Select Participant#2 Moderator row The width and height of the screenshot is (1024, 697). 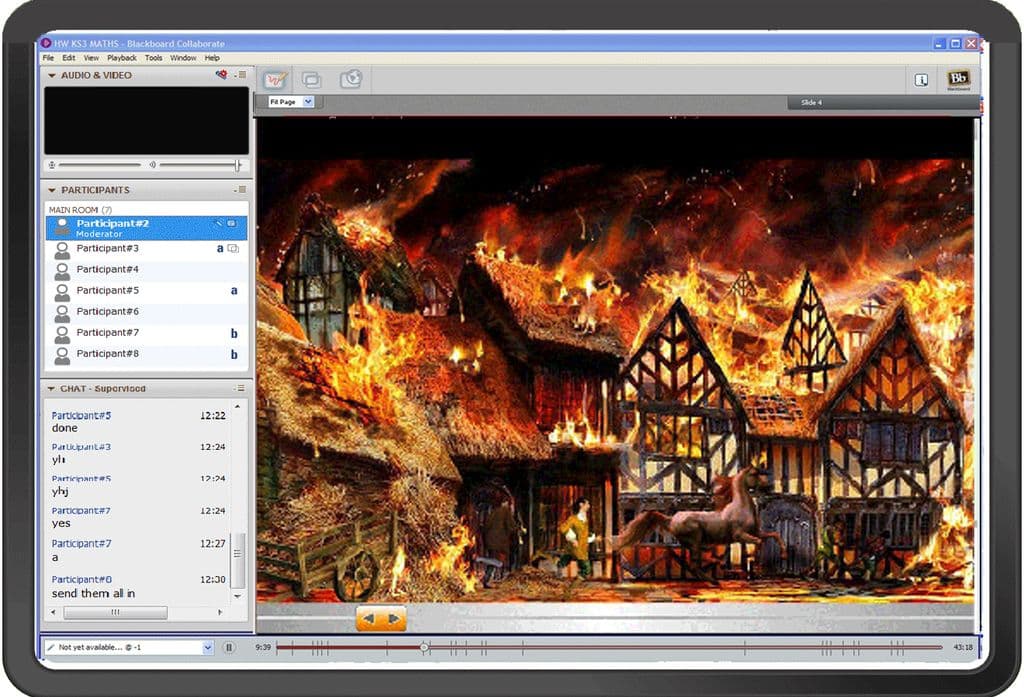coord(146,228)
